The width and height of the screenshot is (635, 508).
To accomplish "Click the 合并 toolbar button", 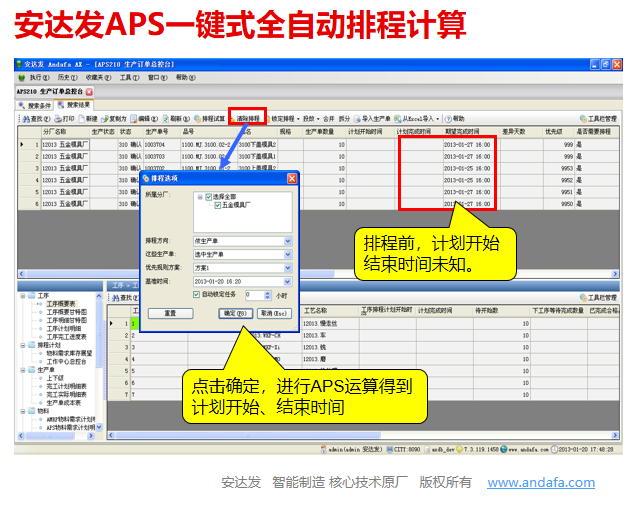I will tap(328, 119).
